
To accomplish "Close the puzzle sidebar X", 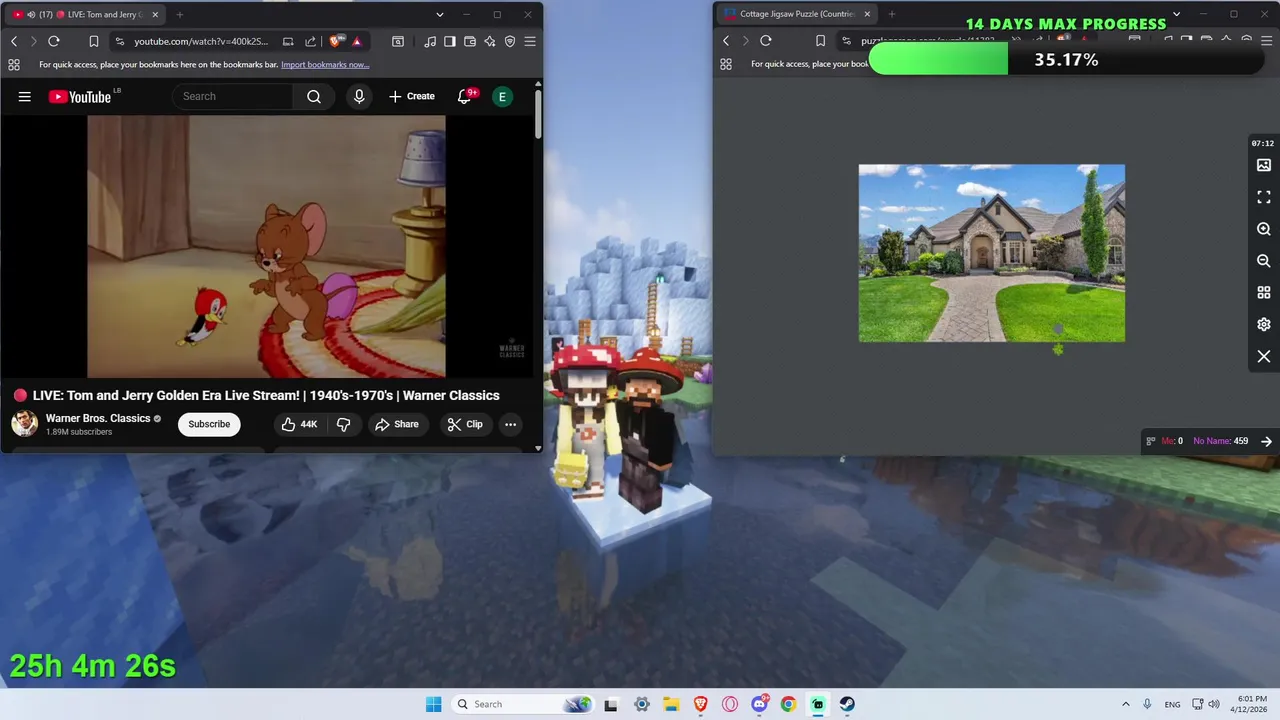I will pyautogui.click(x=1264, y=356).
